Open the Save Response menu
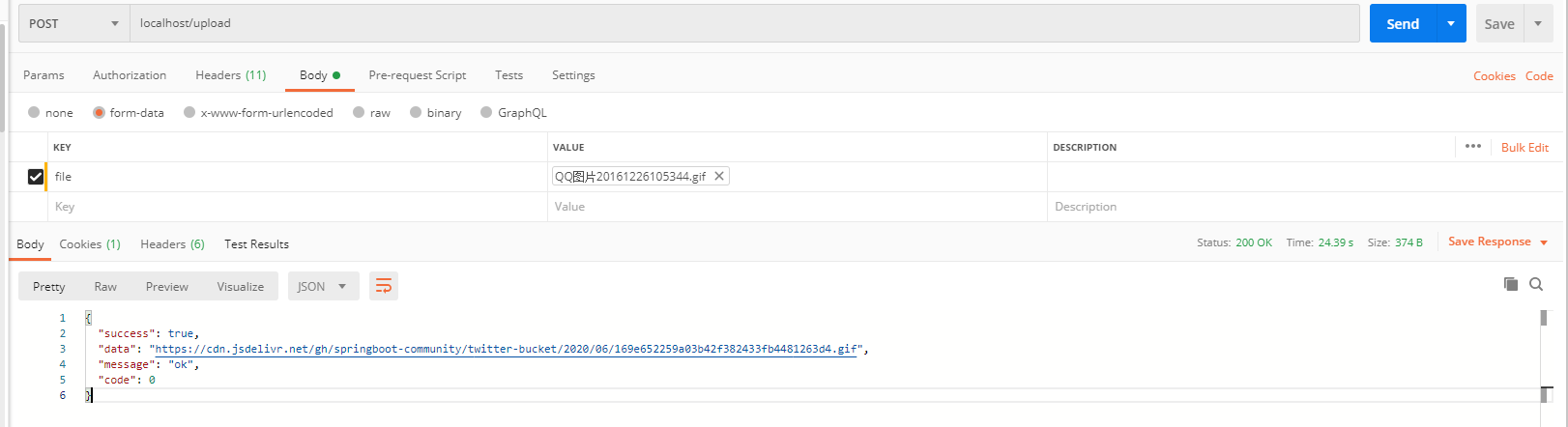This screenshot has width=1568, height=427. 1497,242
